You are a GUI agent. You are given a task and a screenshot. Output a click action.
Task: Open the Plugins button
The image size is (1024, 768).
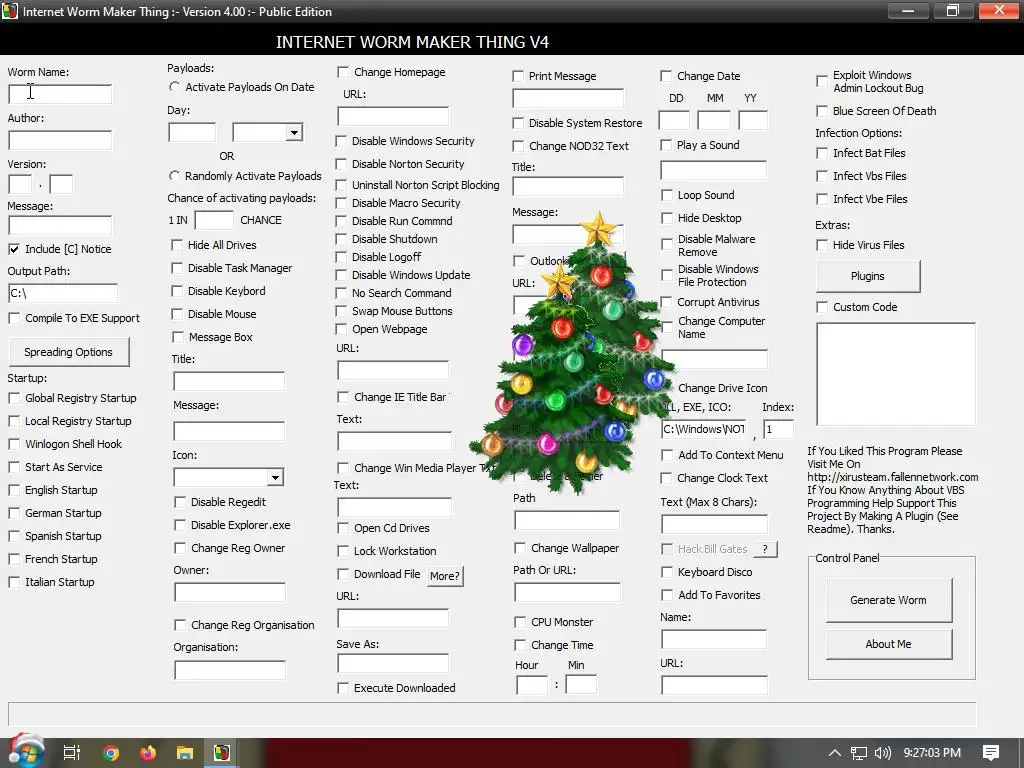pyautogui.click(x=867, y=276)
